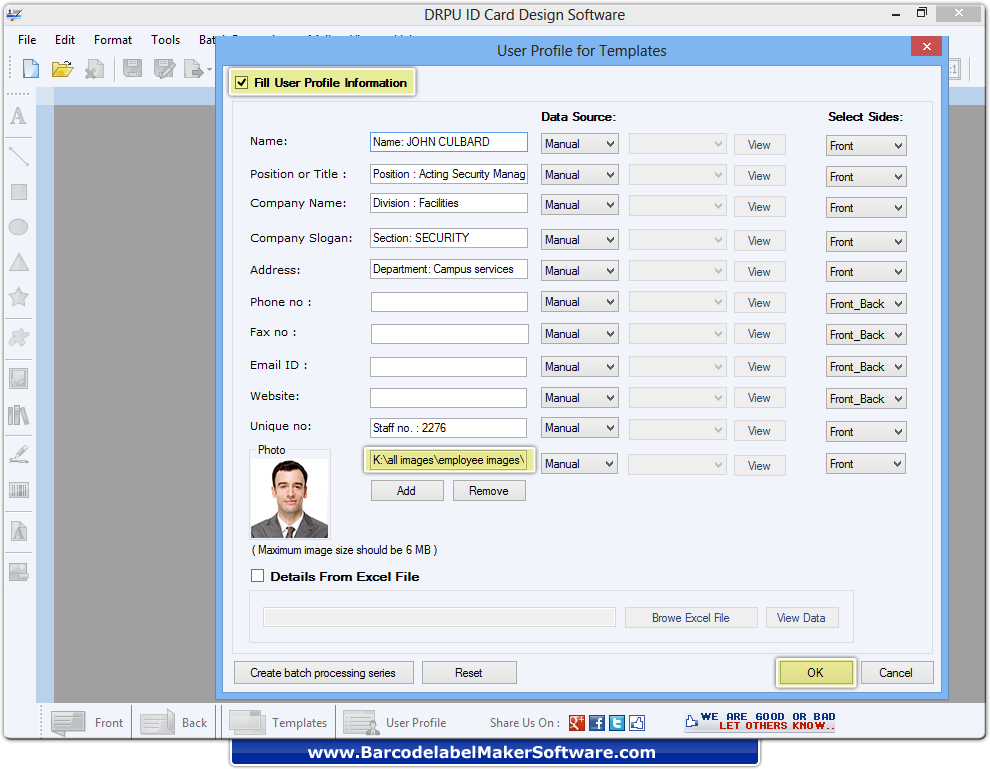Open the Barcode tool

point(18,488)
